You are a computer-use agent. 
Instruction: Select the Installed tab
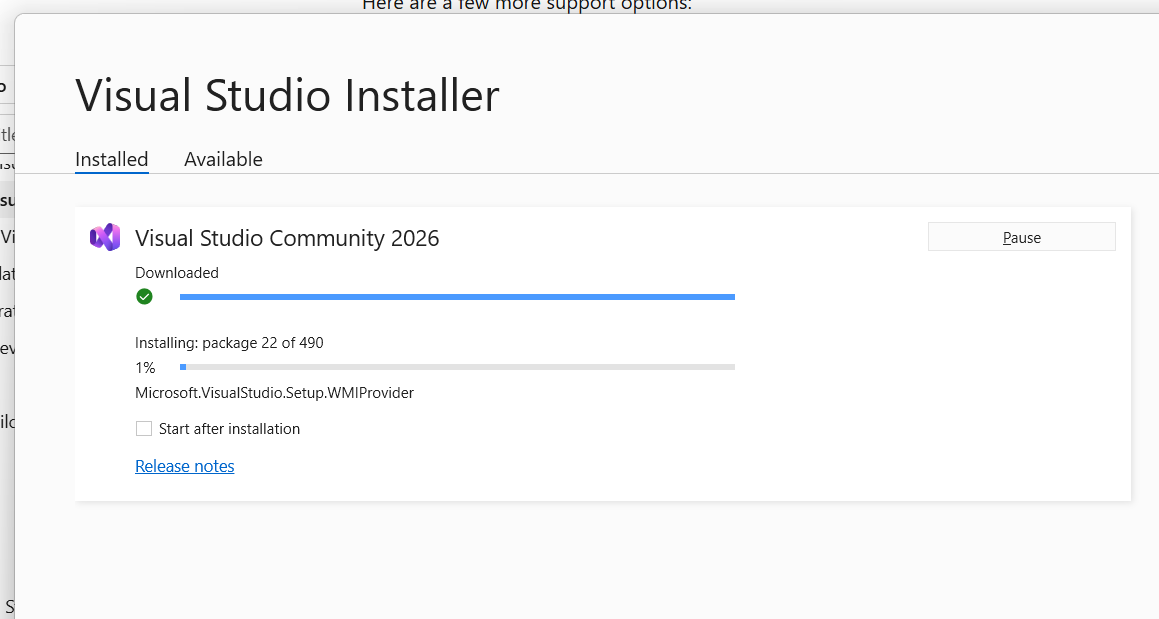tap(111, 159)
